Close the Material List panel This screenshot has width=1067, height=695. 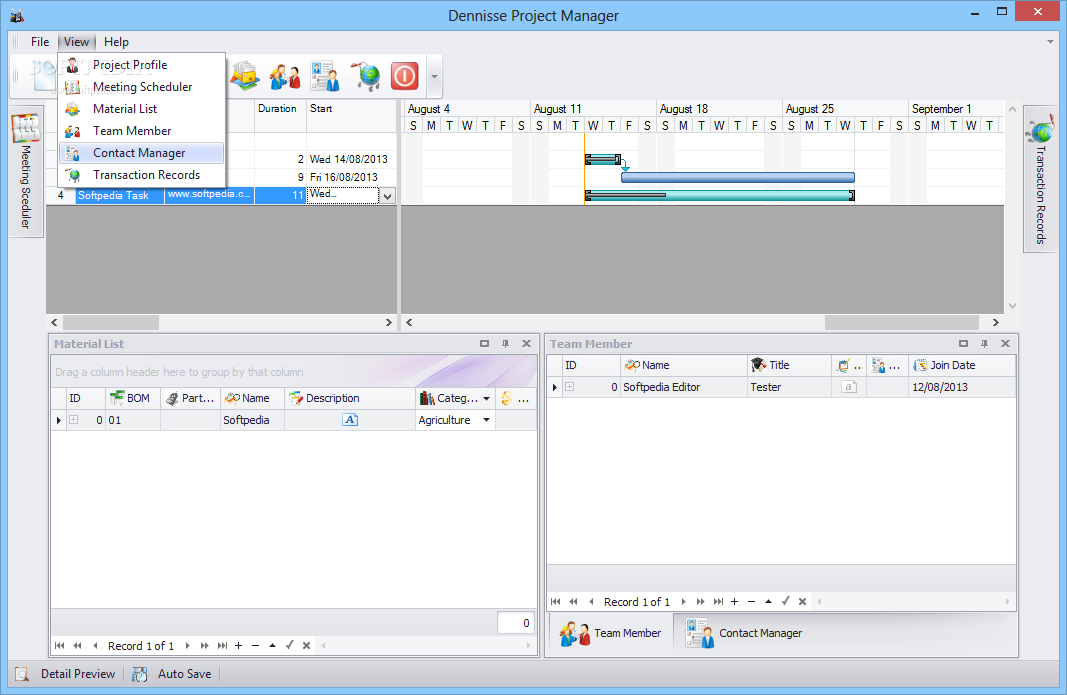pyautogui.click(x=526, y=344)
